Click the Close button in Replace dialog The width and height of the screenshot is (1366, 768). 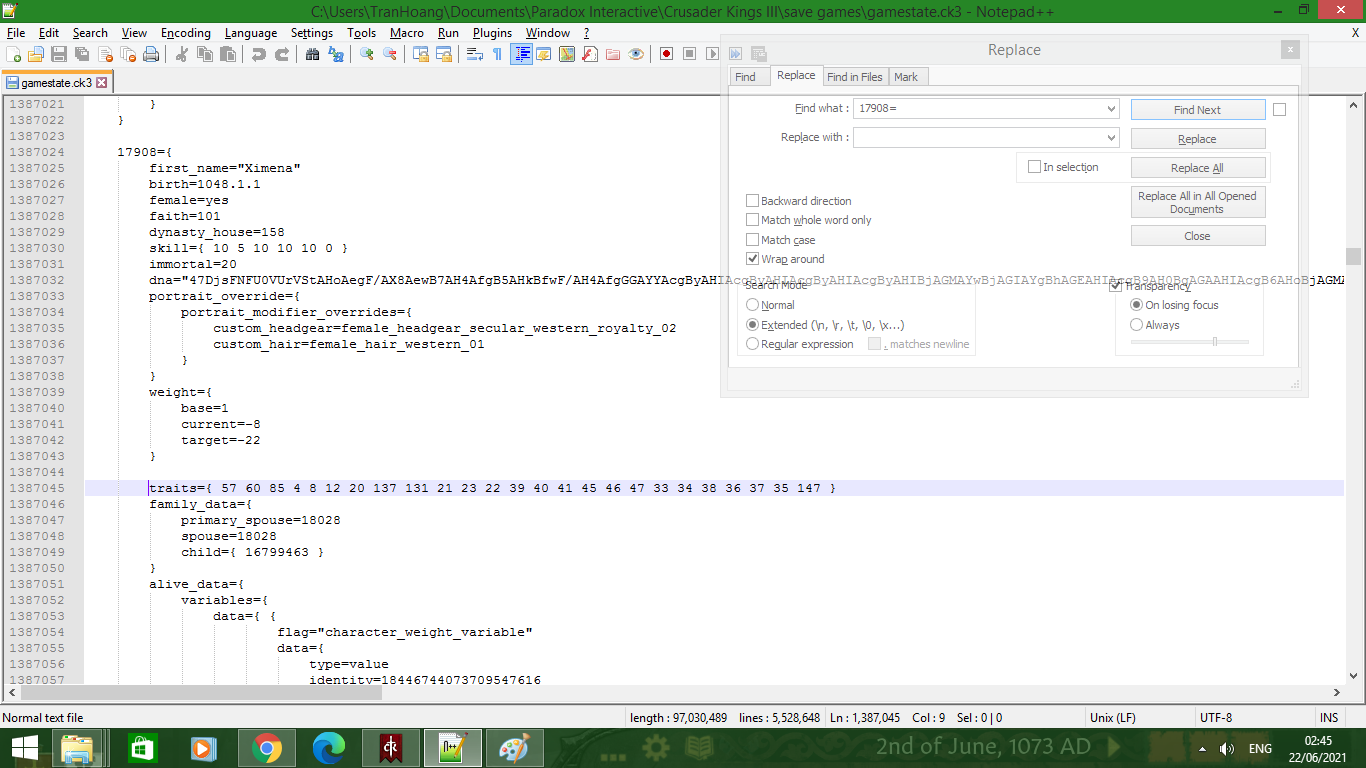pyautogui.click(x=1198, y=236)
